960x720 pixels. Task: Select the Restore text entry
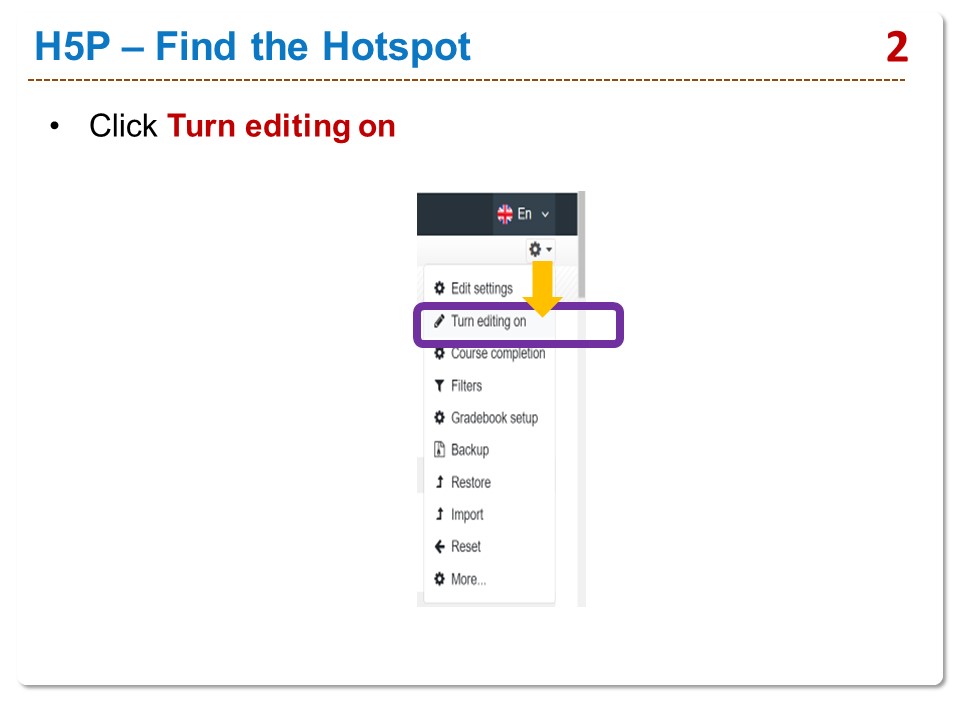(470, 482)
